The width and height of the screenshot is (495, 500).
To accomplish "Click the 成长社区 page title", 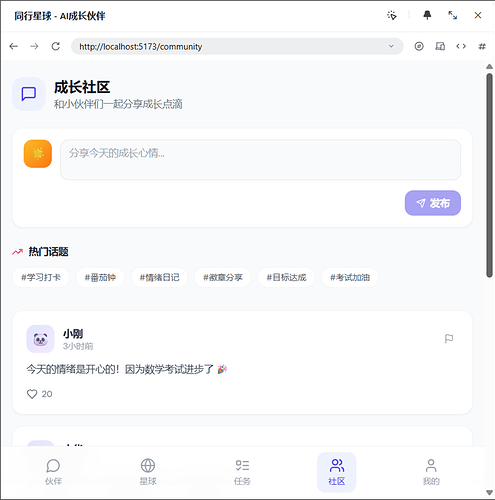I will (82, 87).
